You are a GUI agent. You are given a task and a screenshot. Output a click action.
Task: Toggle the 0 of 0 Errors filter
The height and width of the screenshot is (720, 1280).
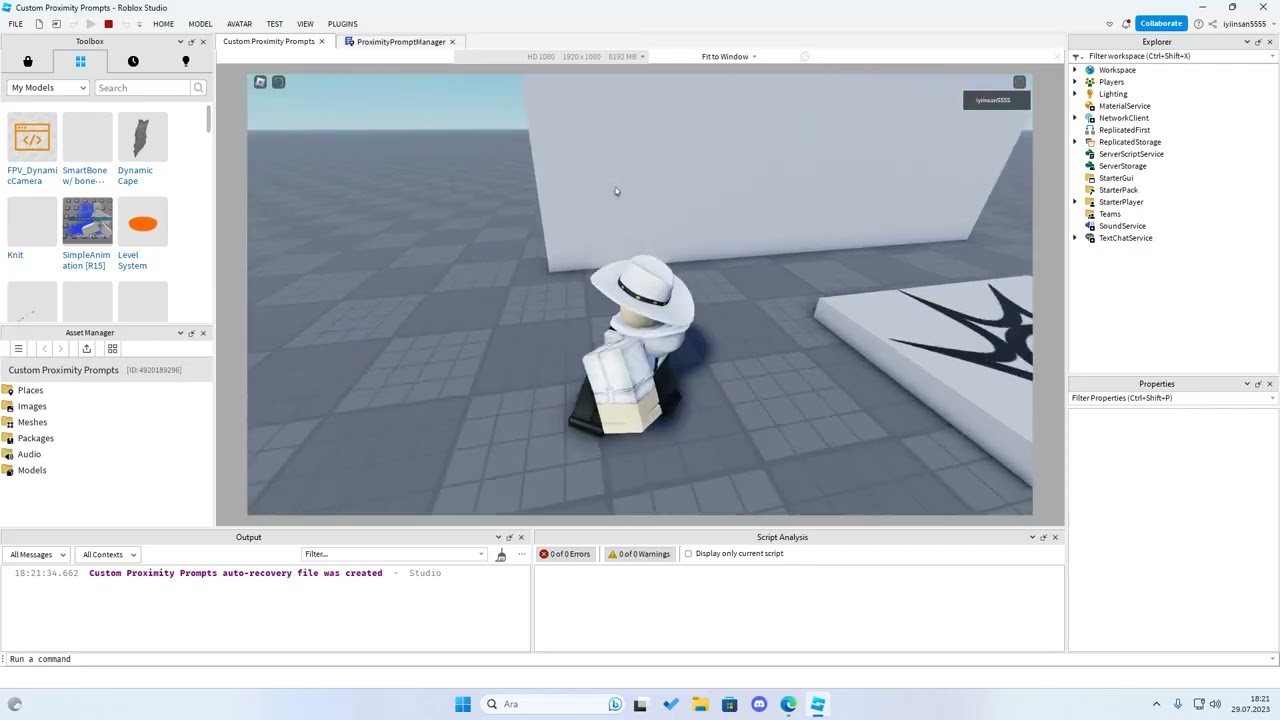565,554
